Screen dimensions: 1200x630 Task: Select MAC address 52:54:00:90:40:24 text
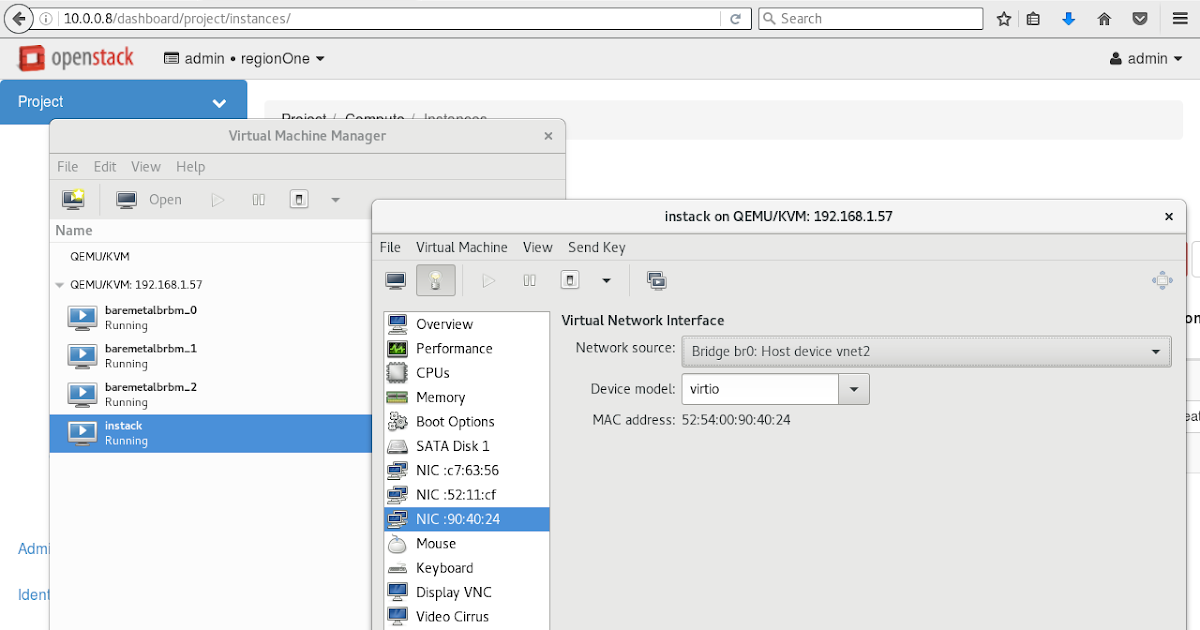[736, 420]
